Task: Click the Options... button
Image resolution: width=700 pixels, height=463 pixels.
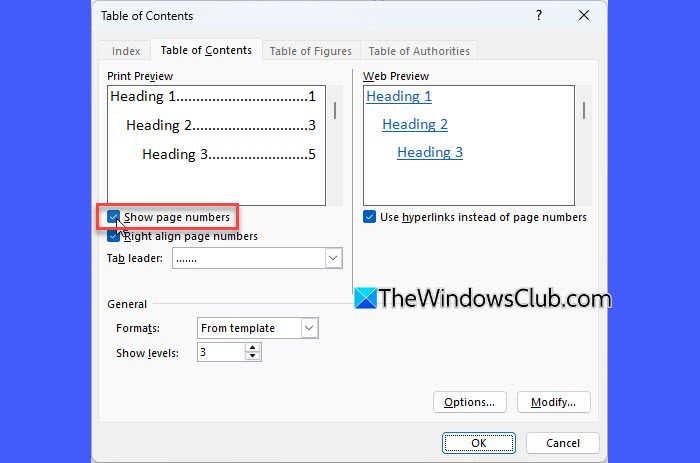Action: (469, 402)
